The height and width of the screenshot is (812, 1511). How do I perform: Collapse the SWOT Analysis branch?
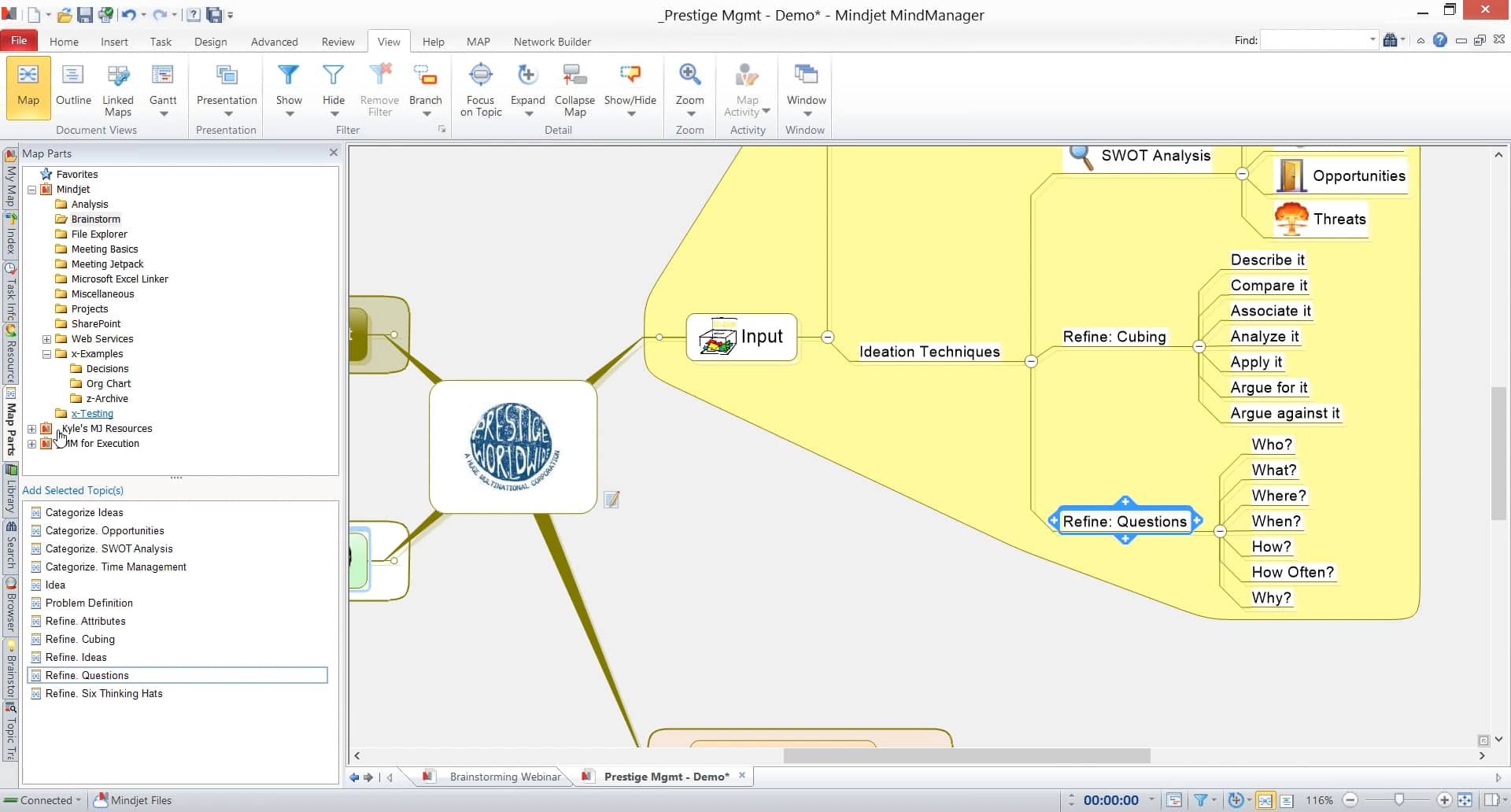coord(1242,174)
